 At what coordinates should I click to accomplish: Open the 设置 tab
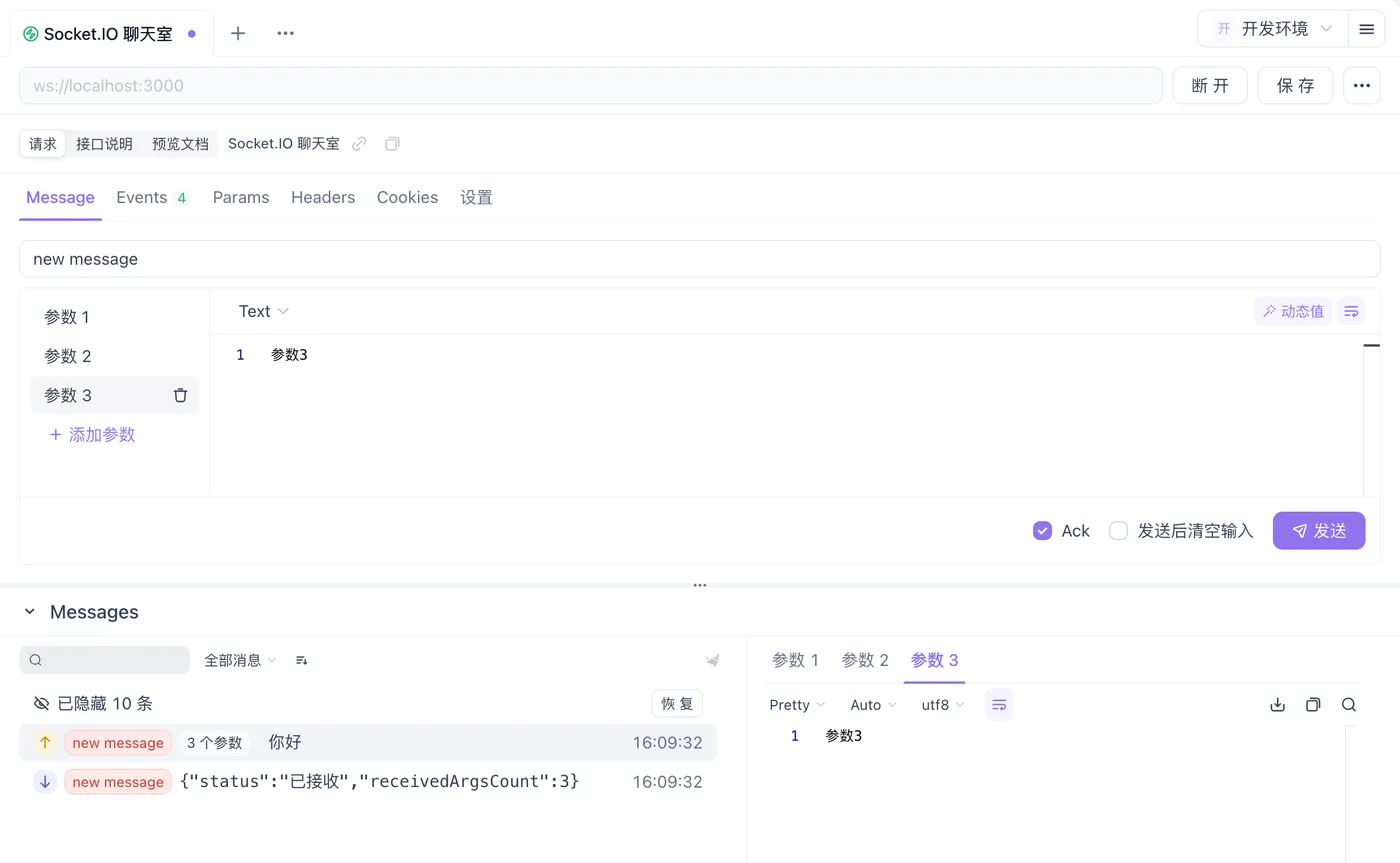click(476, 198)
